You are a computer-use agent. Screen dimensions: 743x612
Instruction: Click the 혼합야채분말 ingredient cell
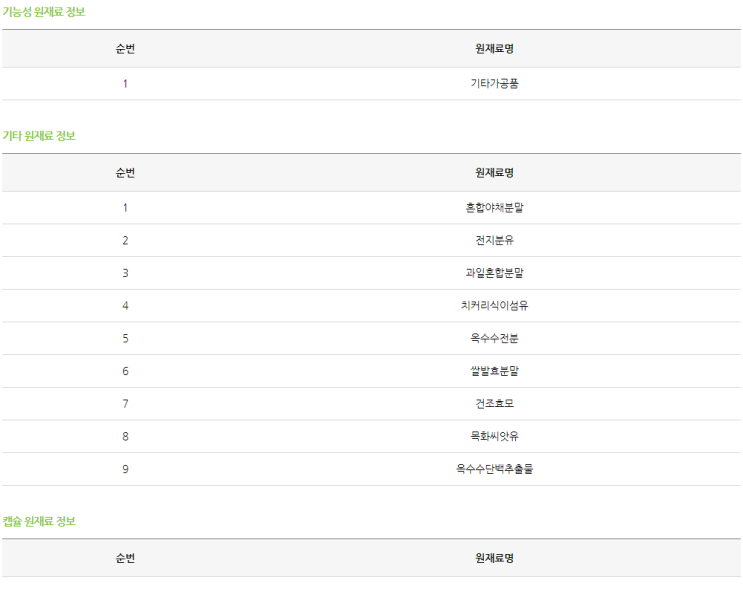click(x=494, y=208)
